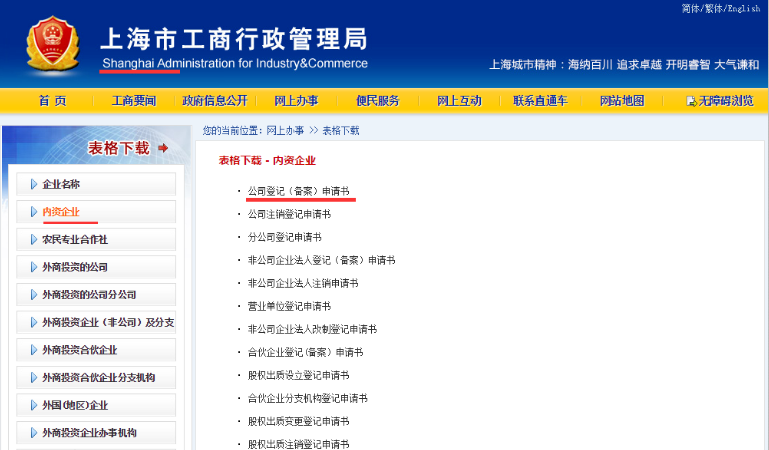This screenshot has height=450, width=769.
Task: Click 表格下载 in the breadcrumb trail
Action: coord(341,130)
